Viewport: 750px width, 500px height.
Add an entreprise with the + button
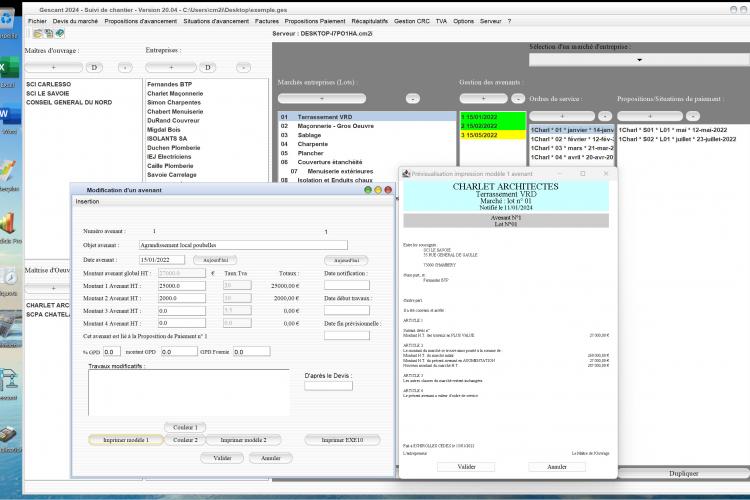(x=171, y=67)
